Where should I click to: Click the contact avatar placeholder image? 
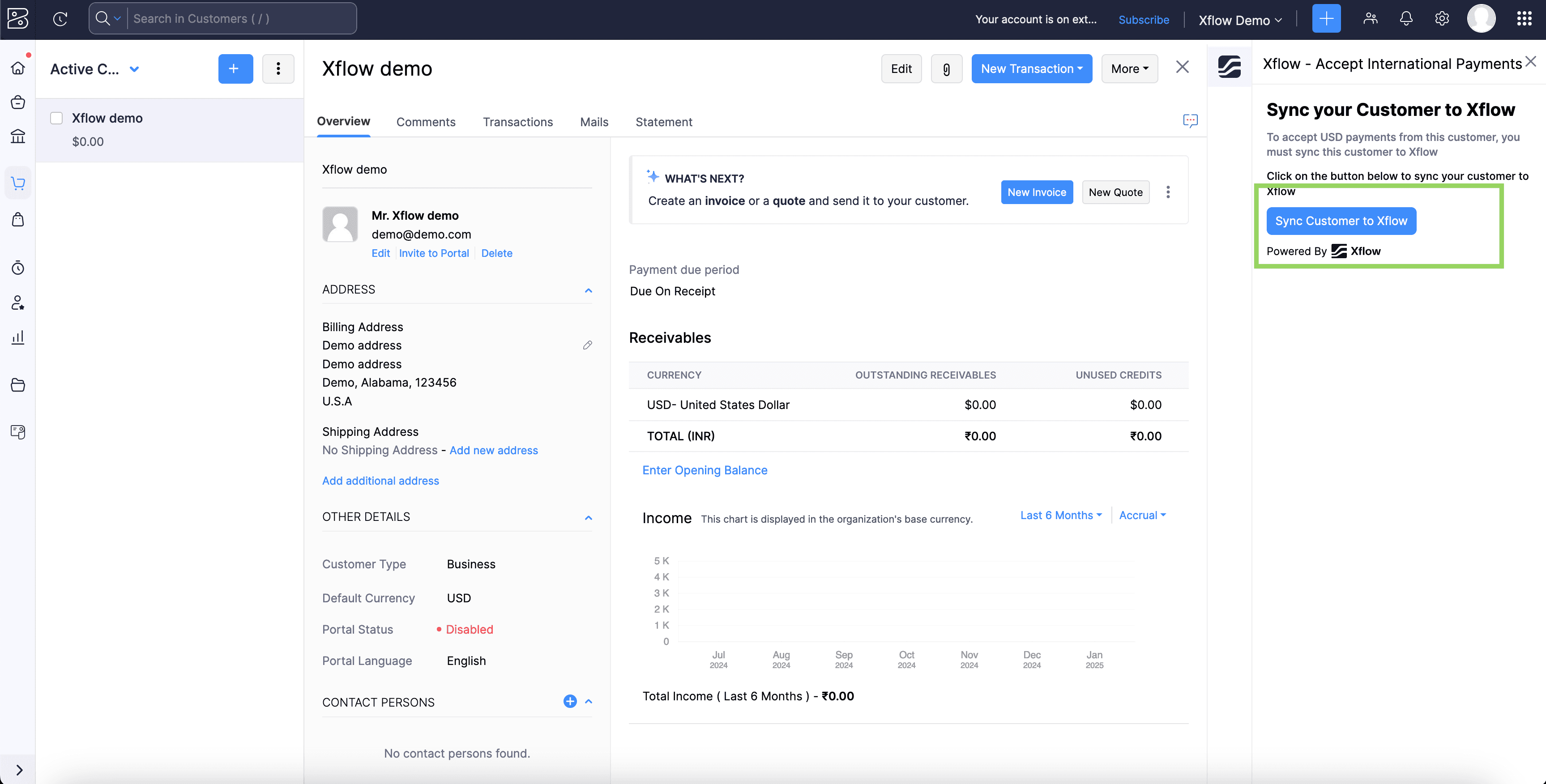pos(340,224)
